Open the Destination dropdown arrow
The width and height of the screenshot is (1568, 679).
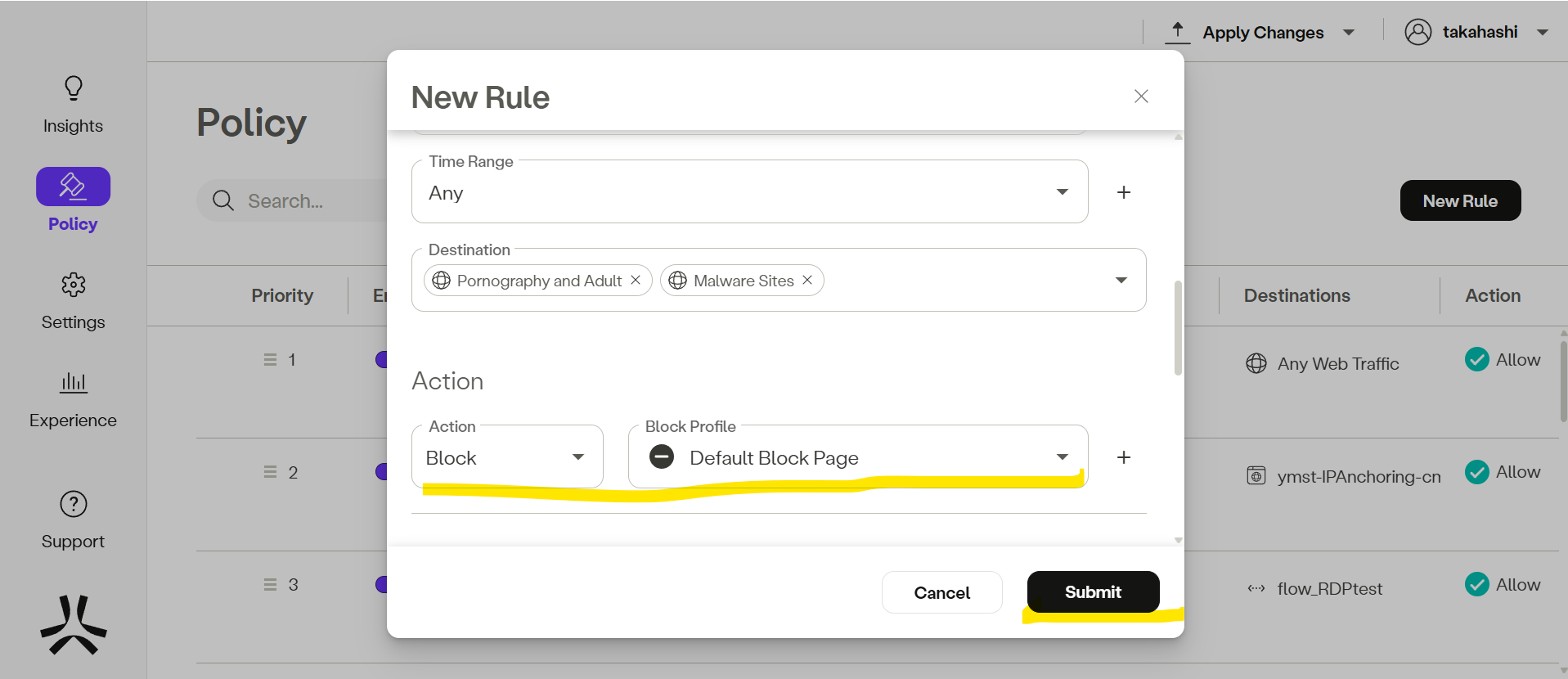[x=1121, y=281]
